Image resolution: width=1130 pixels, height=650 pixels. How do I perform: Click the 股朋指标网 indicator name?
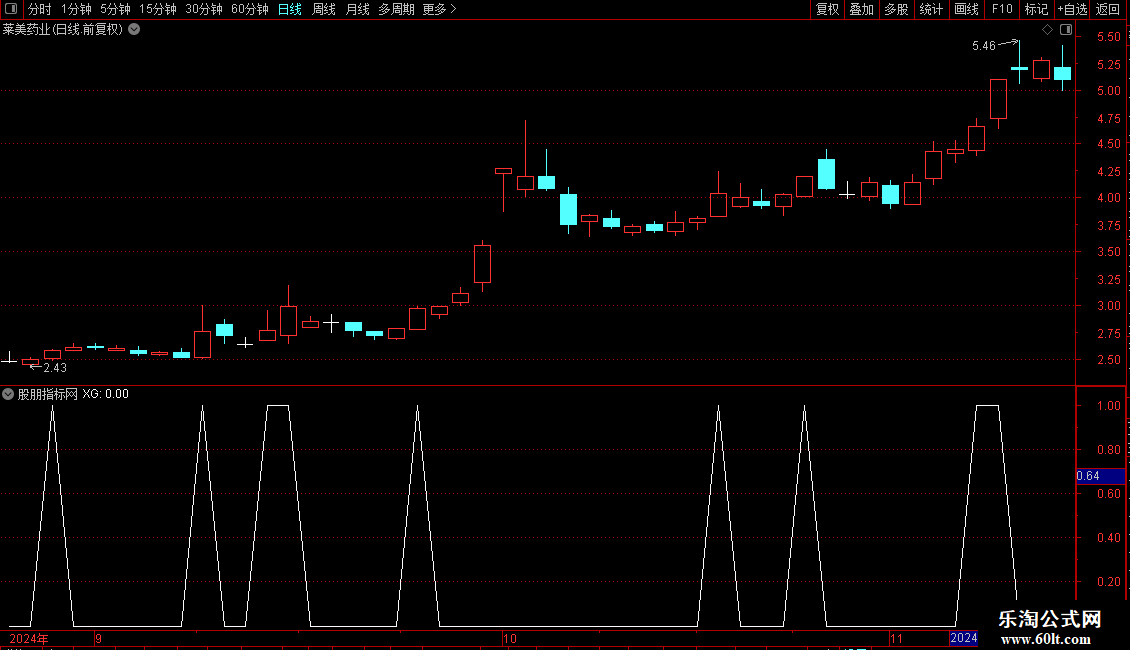click(48, 394)
